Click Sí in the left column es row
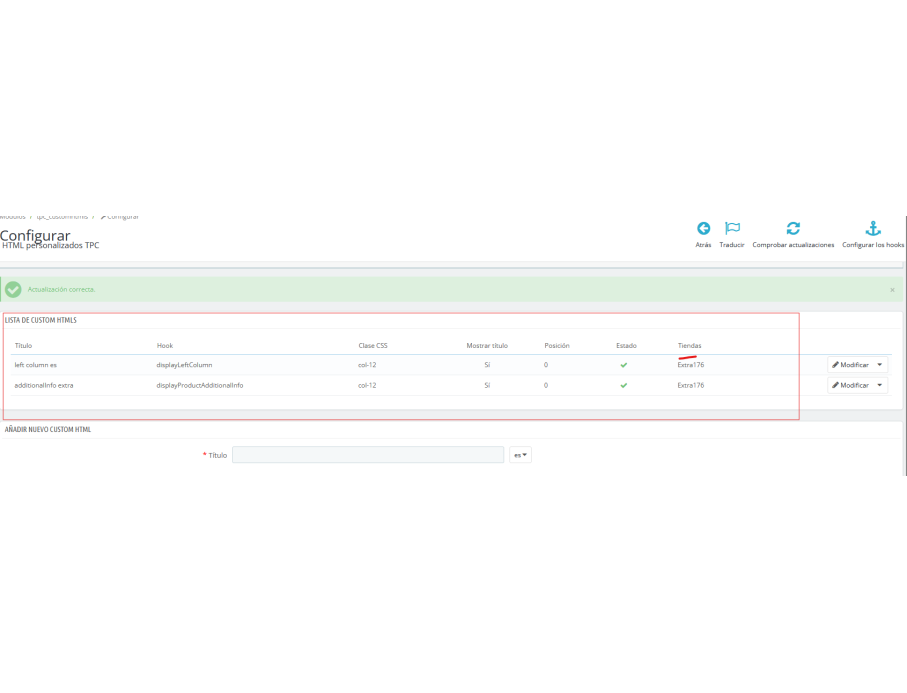907x693 pixels. 487,365
